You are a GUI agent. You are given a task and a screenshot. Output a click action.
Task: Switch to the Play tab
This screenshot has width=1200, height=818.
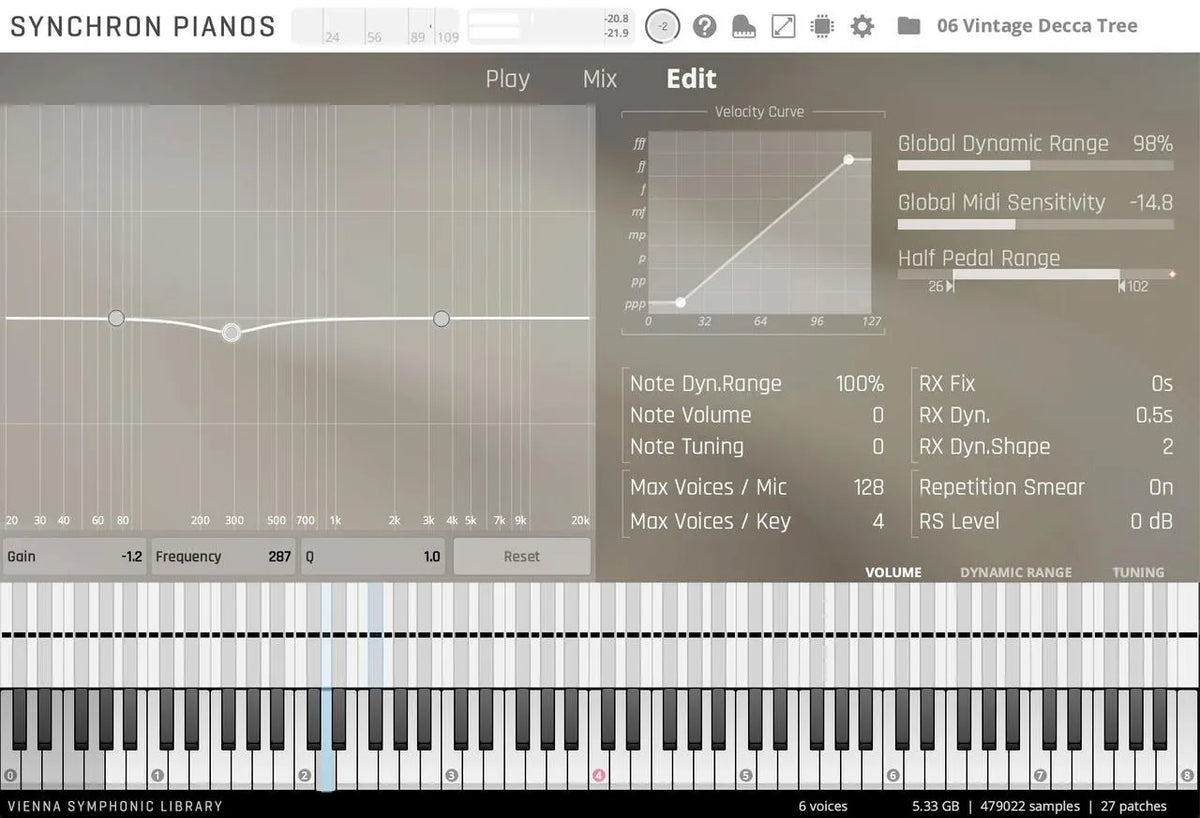[x=507, y=79]
